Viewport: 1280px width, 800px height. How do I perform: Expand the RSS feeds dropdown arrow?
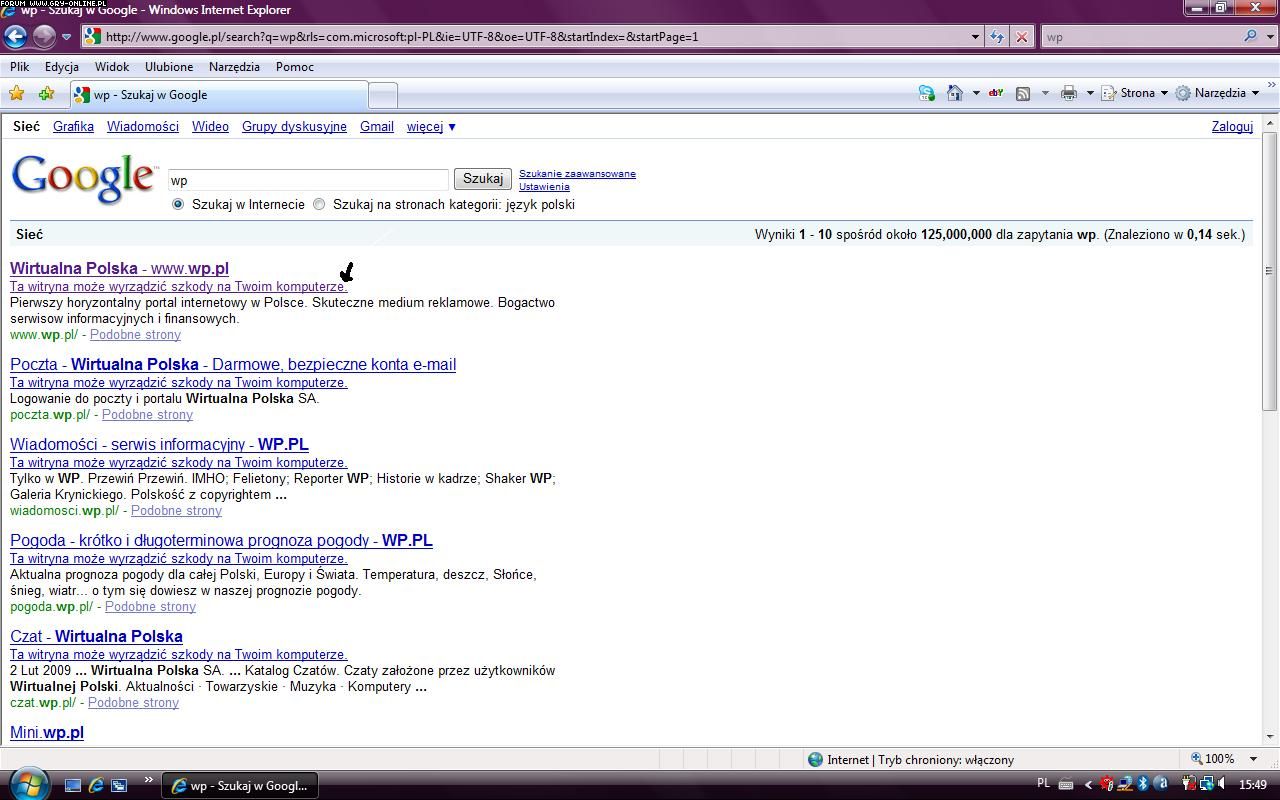(1045, 93)
